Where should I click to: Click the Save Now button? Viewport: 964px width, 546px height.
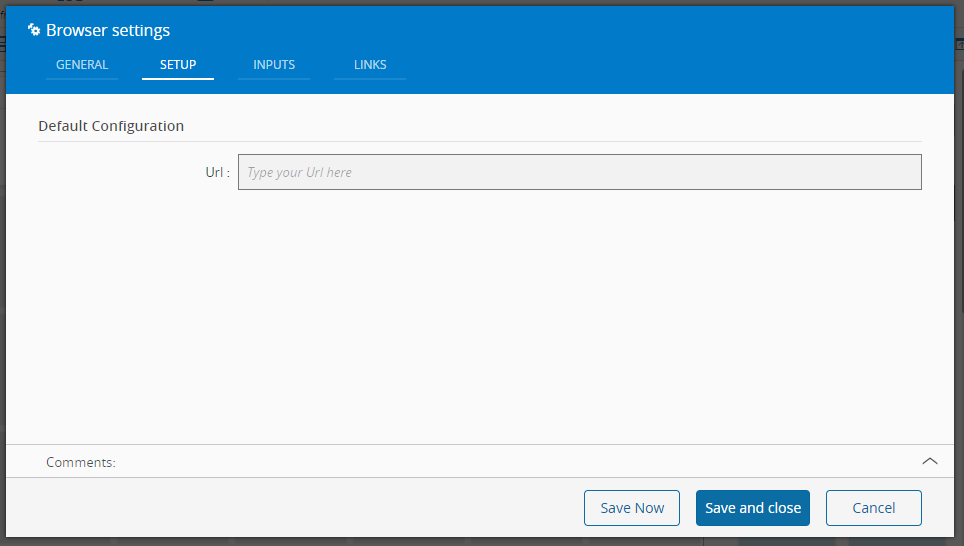[631, 508]
